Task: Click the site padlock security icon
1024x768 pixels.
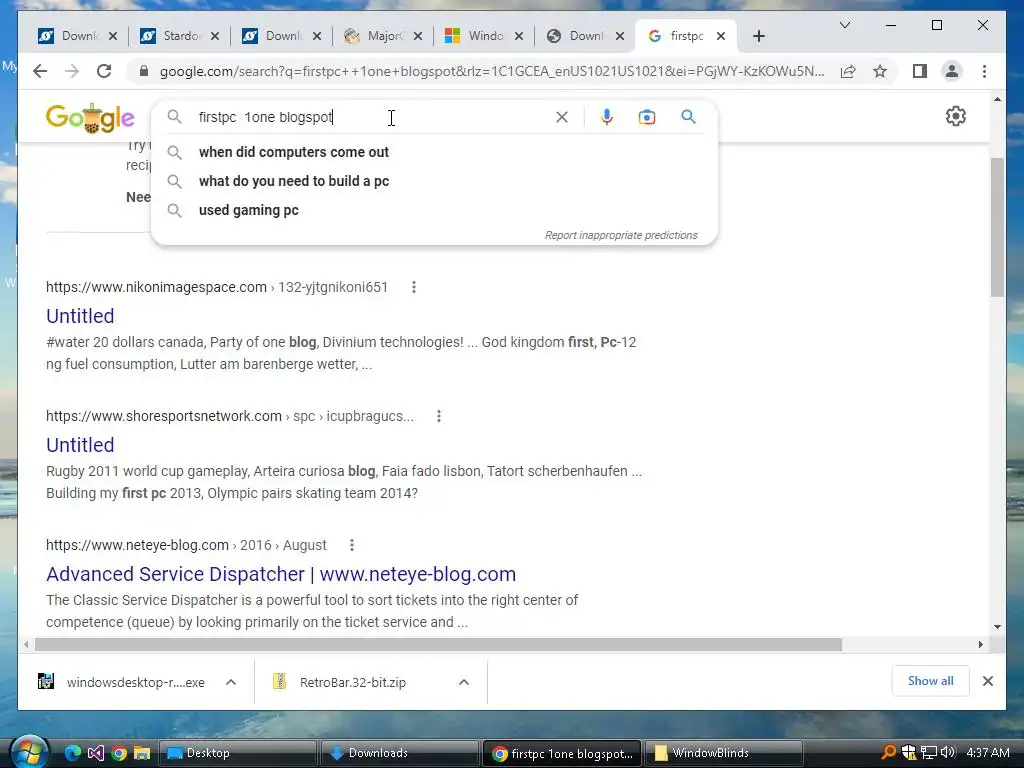Action: [x=144, y=71]
